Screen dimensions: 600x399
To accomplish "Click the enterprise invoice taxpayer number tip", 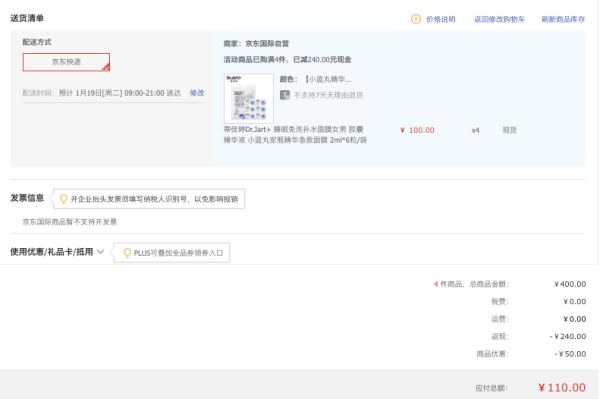I will 149,199.
